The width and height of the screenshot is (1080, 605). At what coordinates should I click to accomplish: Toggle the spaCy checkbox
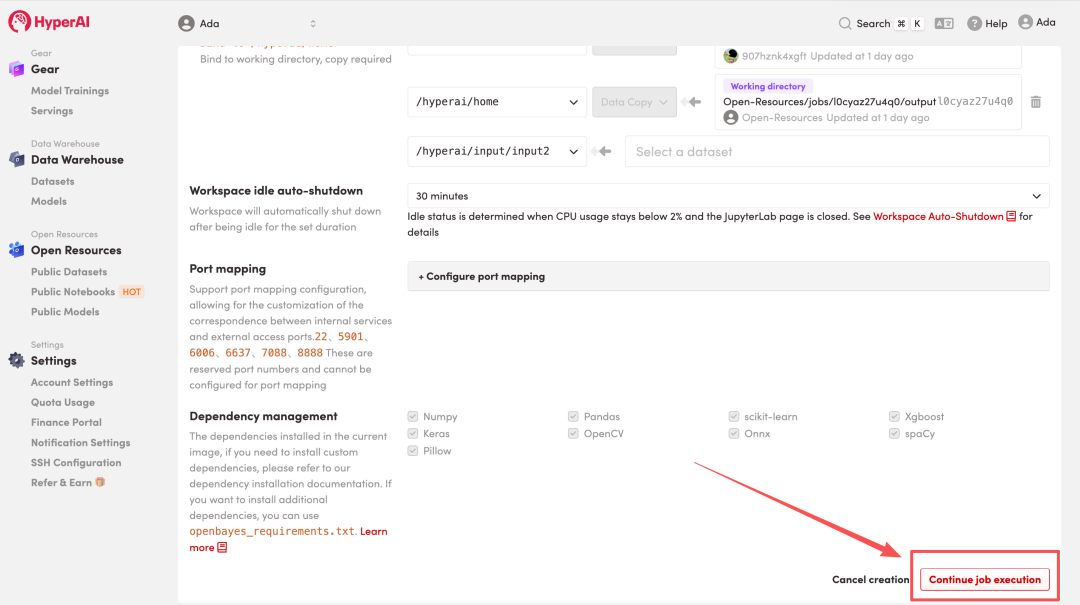894,433
